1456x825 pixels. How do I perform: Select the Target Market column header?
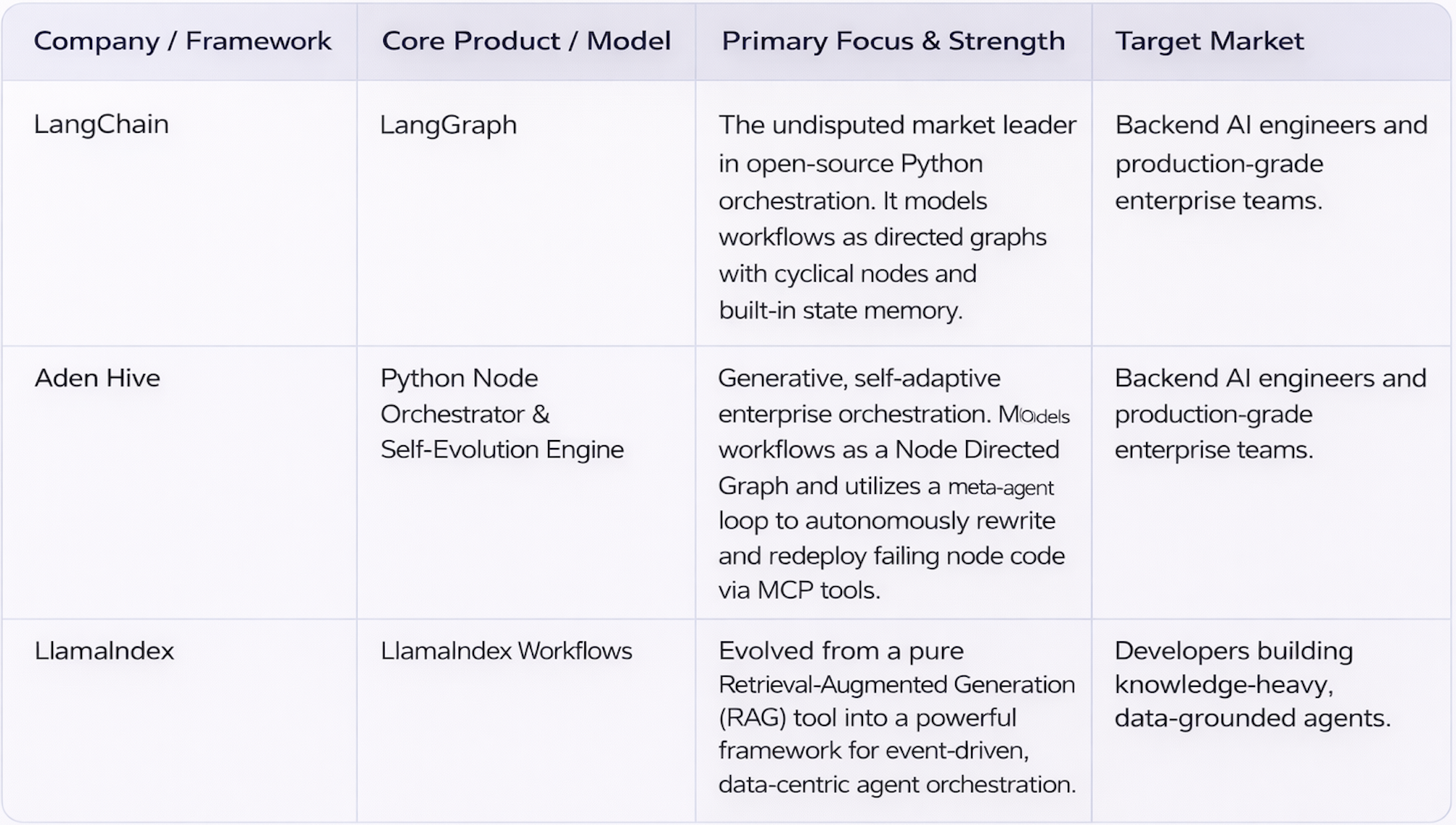pos(1209,41)
